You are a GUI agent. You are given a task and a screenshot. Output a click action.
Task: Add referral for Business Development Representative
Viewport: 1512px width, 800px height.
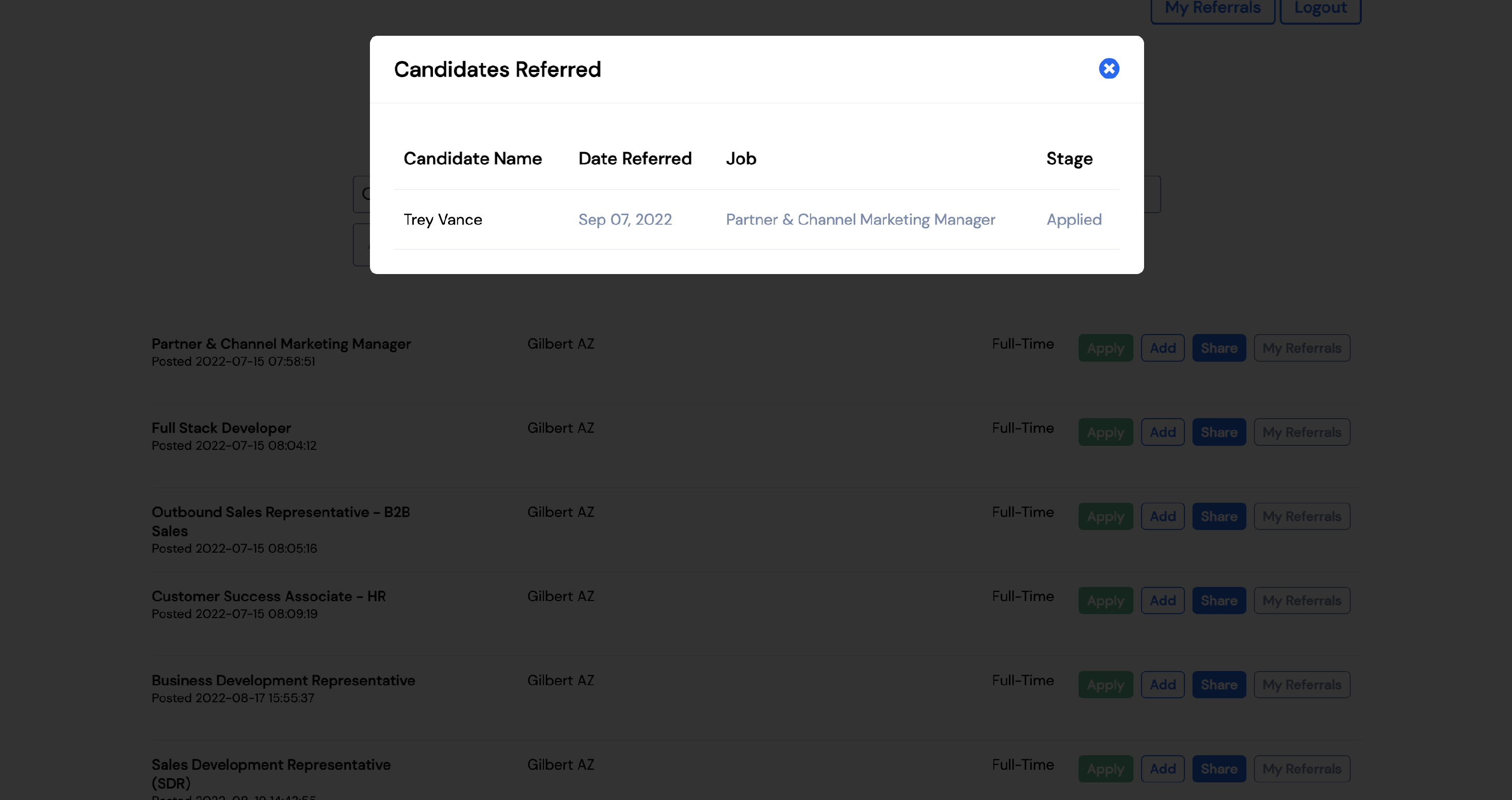pos(1162,685)
